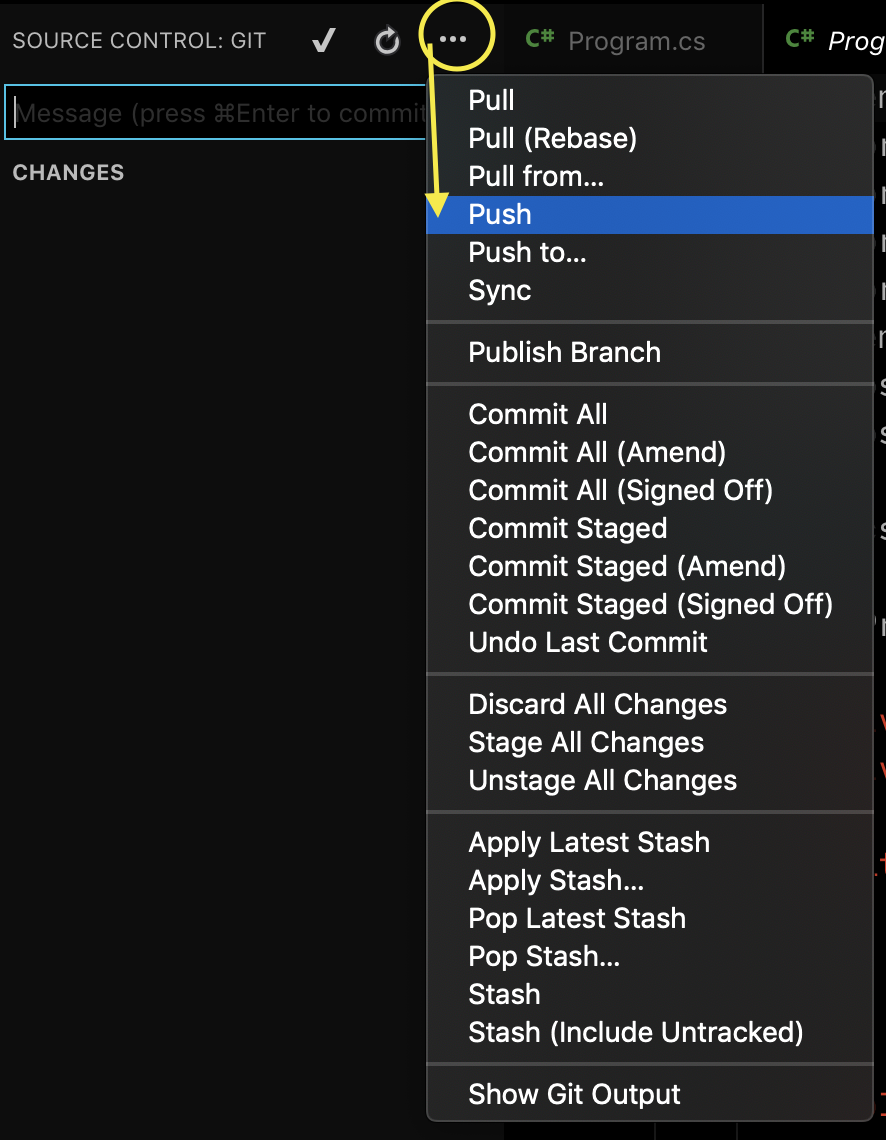Open Show Git Output

(x=574, y=1094)
